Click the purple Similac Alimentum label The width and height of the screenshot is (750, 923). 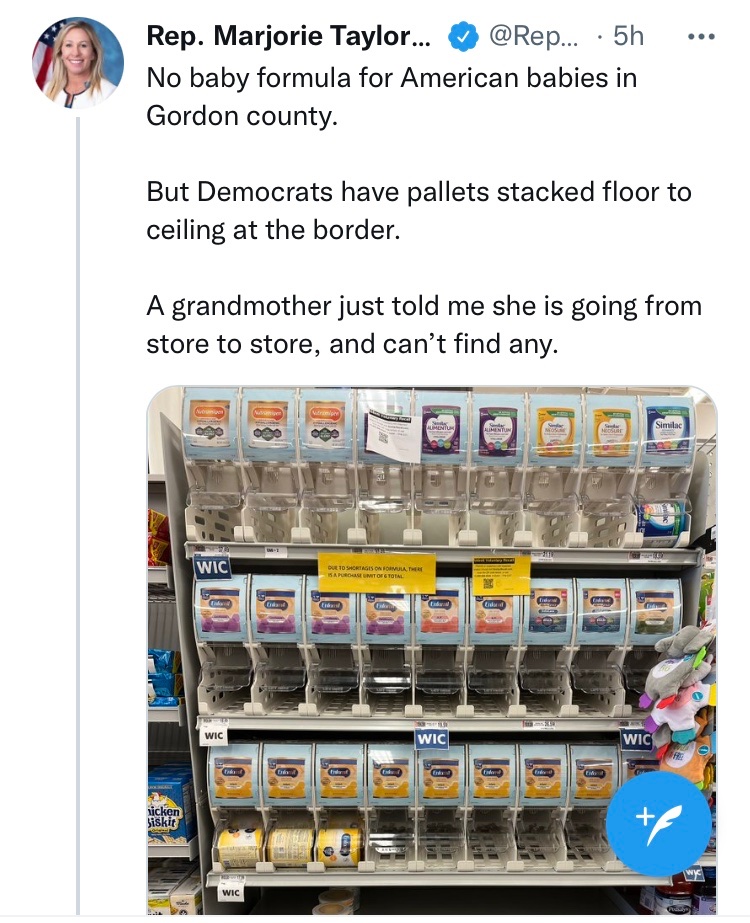point(442,427)
